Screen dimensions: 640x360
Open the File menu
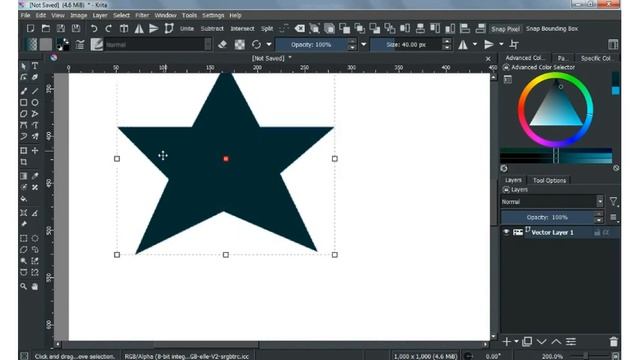pyautogui.click(x=25, y=15)
